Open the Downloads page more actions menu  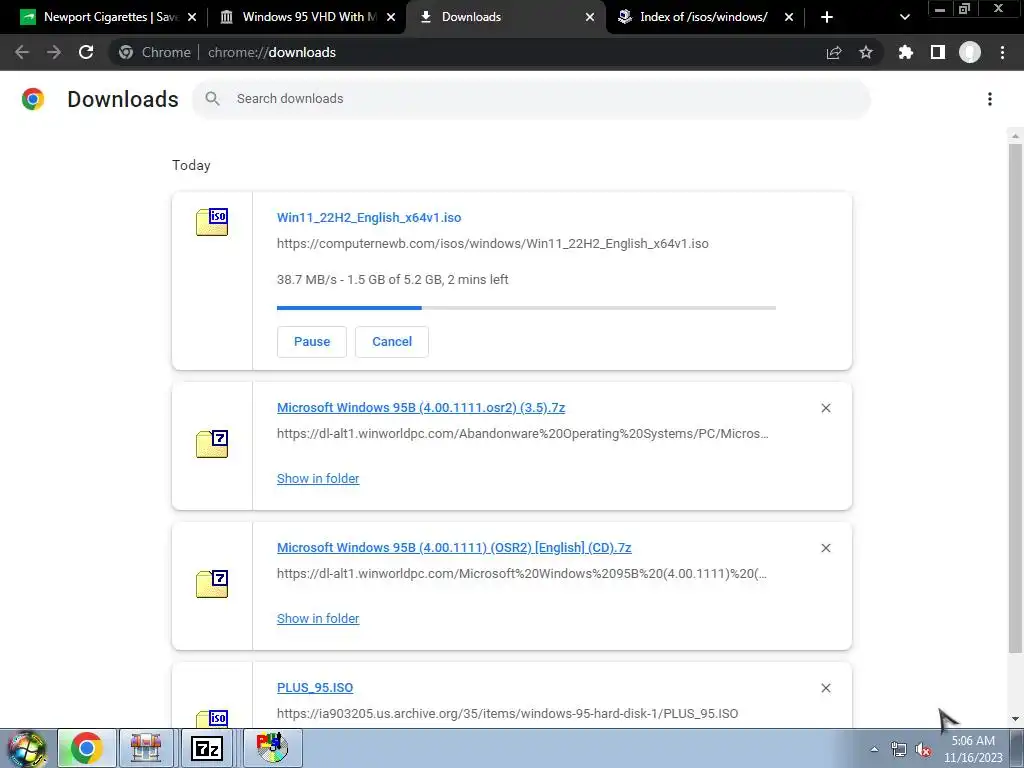click(x=990, y=99)
